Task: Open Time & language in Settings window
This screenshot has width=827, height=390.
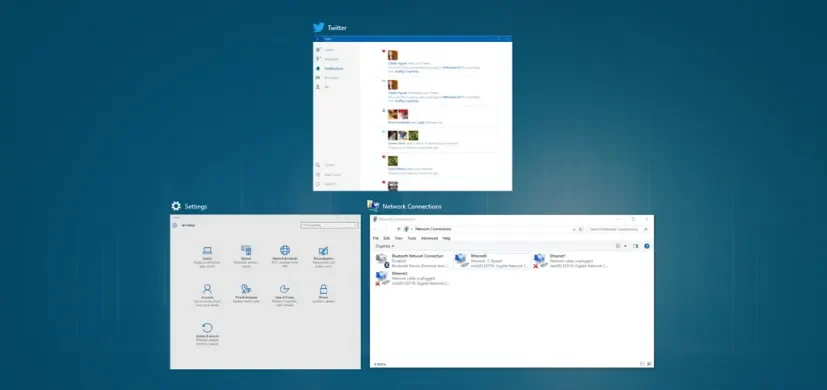Action: tap(246, 294)
